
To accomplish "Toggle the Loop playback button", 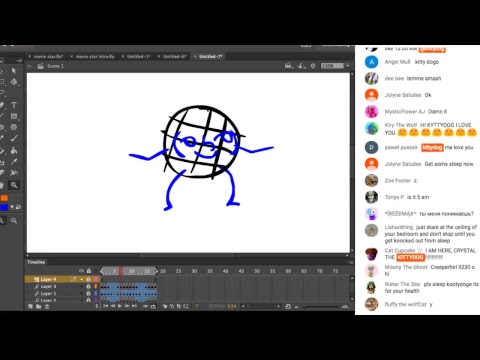I will [153, 306].
